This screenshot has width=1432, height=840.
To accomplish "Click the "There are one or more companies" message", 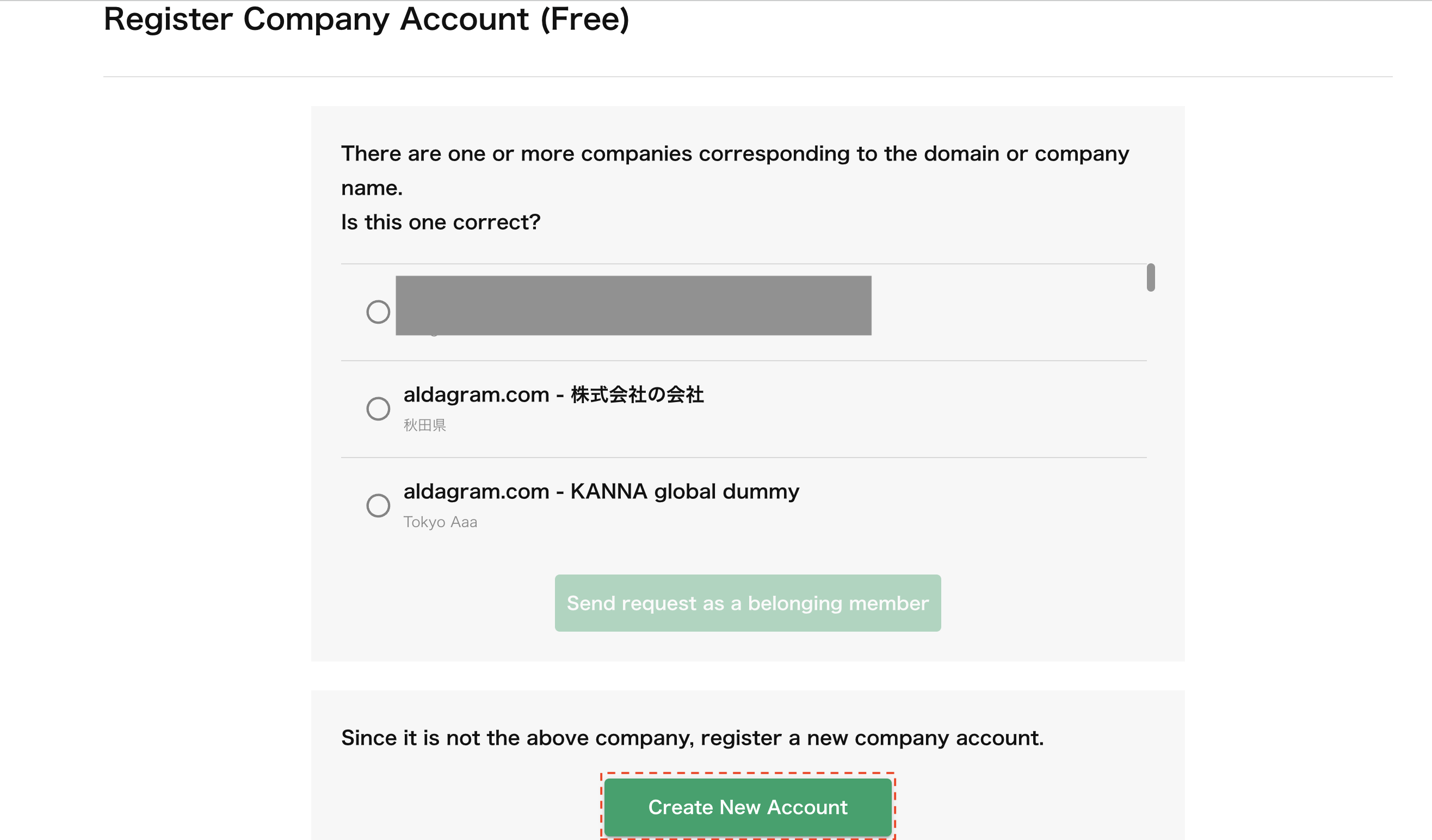I will 734,154.
